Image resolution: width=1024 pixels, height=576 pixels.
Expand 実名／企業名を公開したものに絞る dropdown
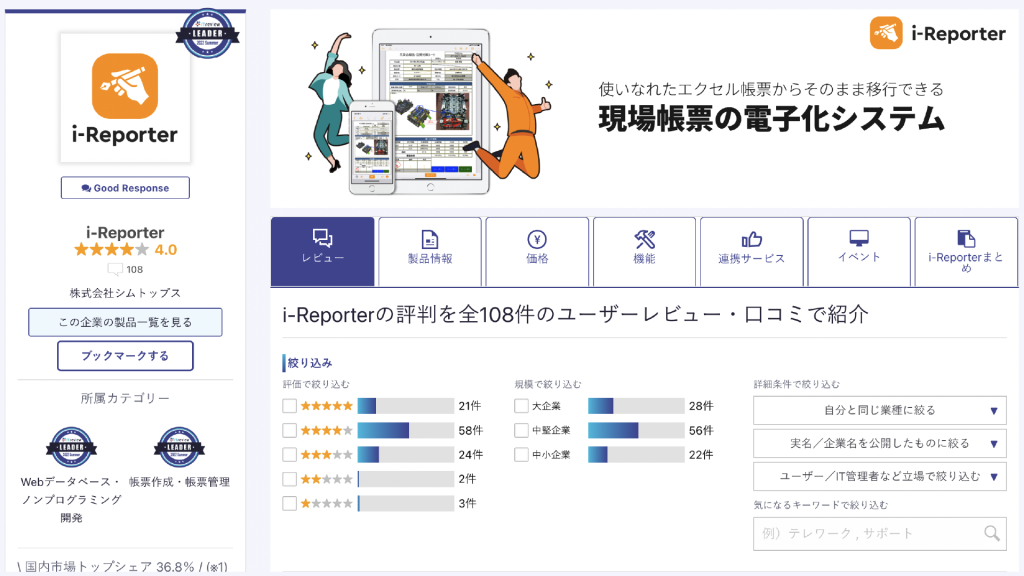[x=880, y=443]
